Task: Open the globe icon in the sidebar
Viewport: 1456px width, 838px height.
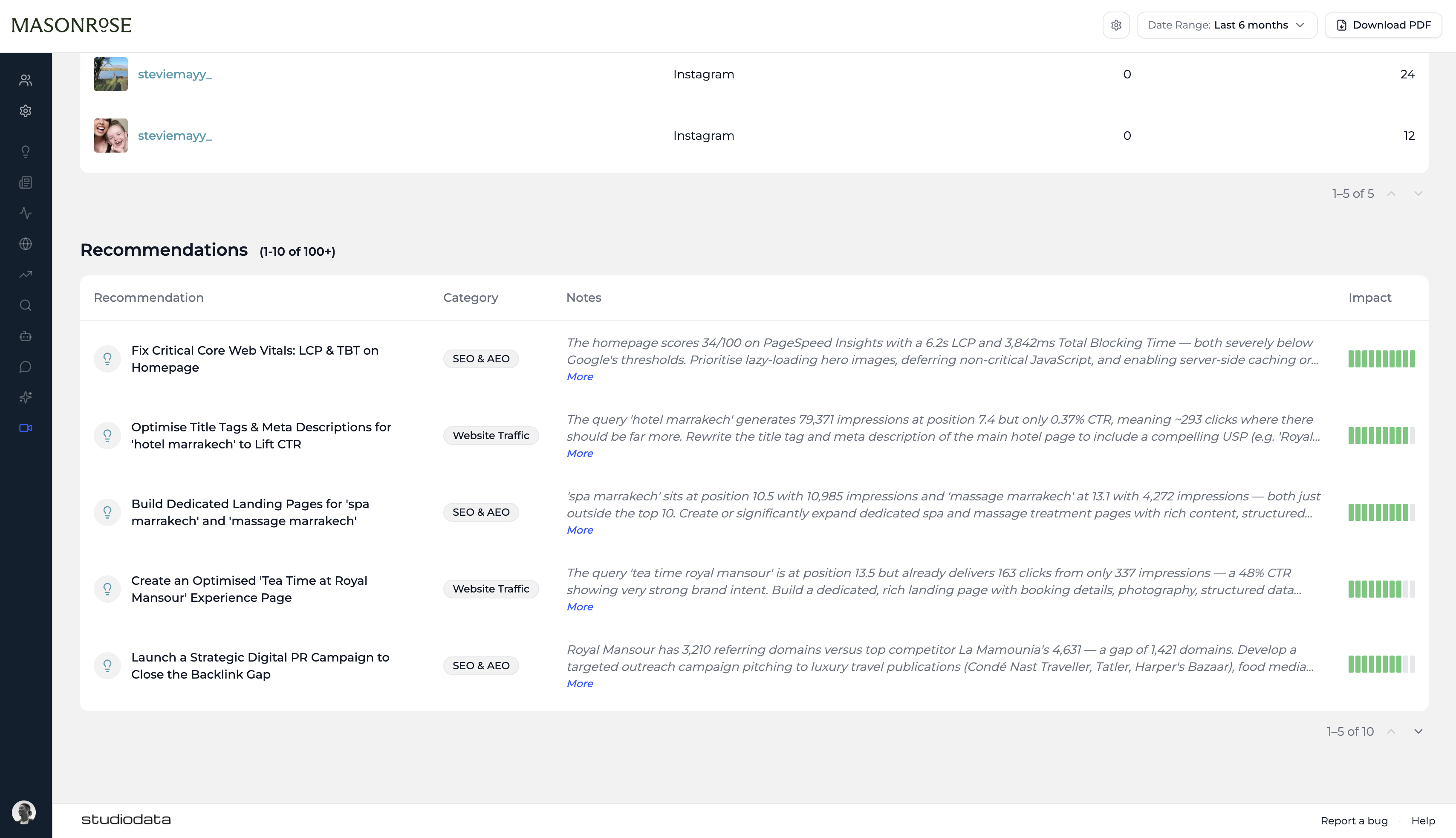Action: pos(25,244)
